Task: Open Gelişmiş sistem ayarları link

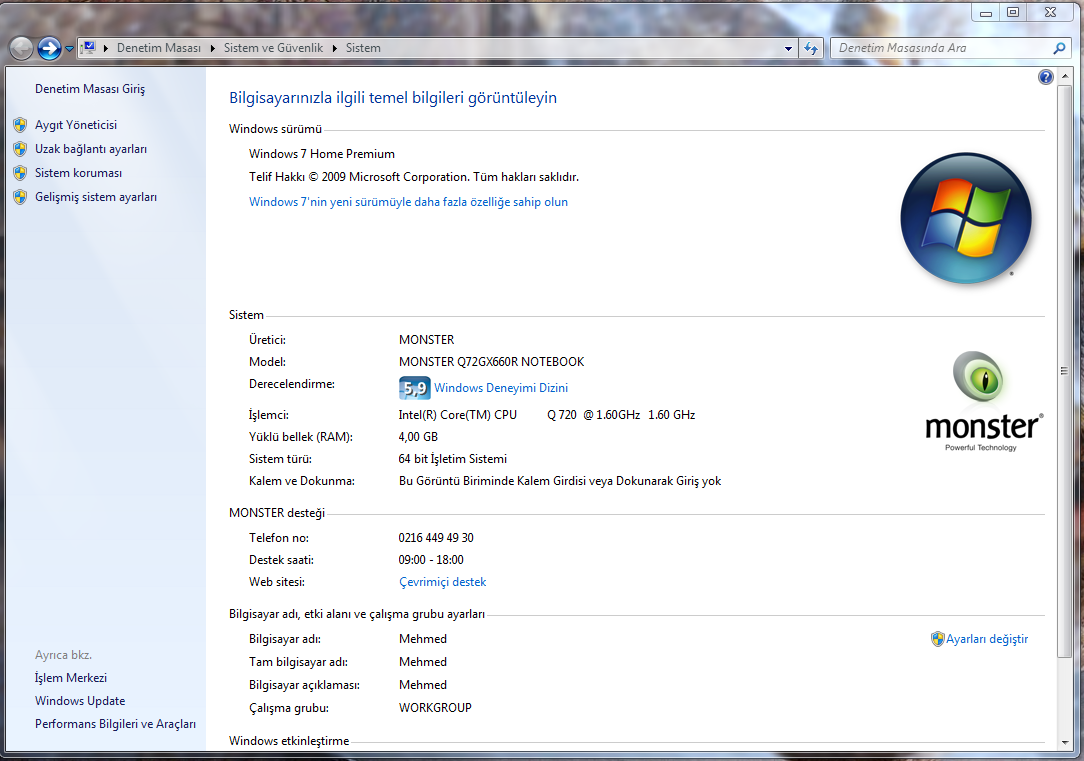Action: click(x=95, y=197)
